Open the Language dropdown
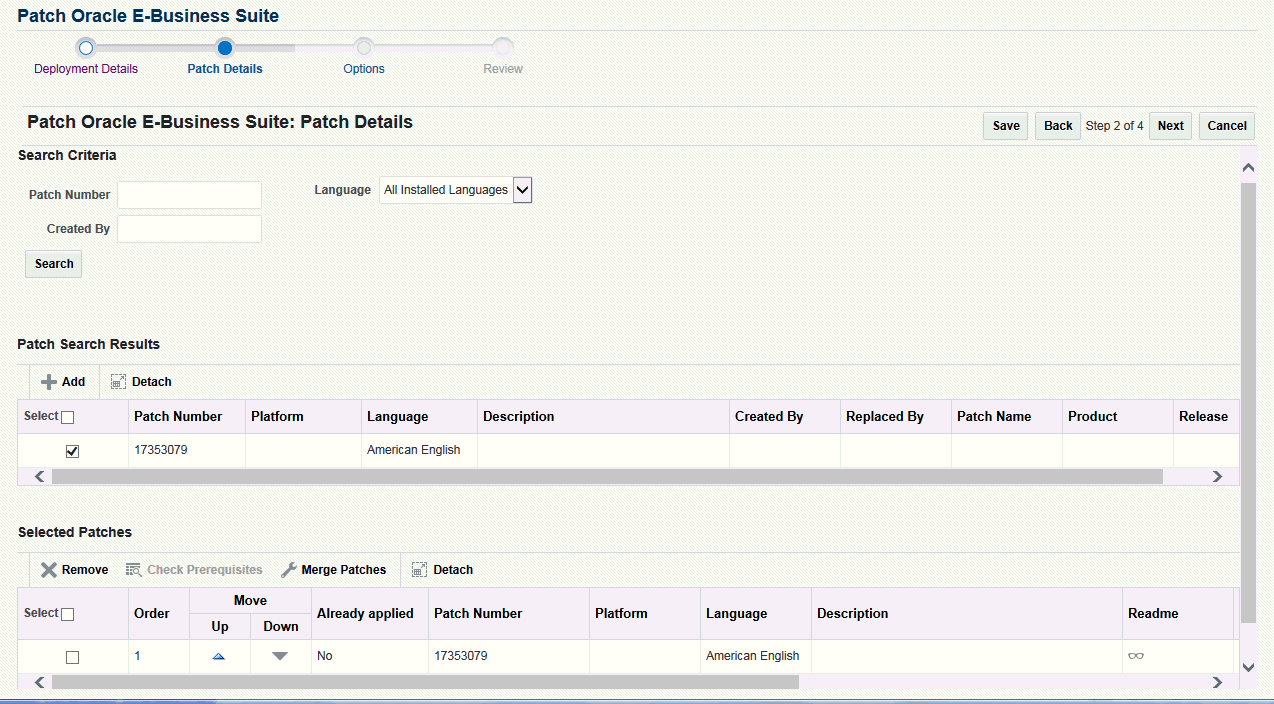Image resolution: width=1274 pixels, height=704 pixels. coord(522,190)
